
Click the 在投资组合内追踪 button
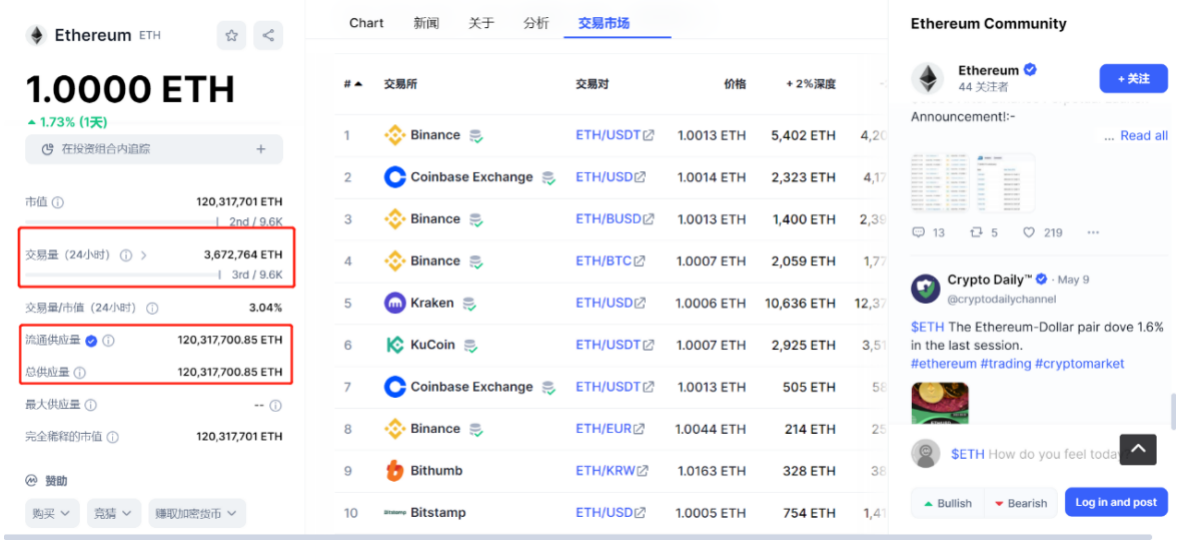click(154, 149)
